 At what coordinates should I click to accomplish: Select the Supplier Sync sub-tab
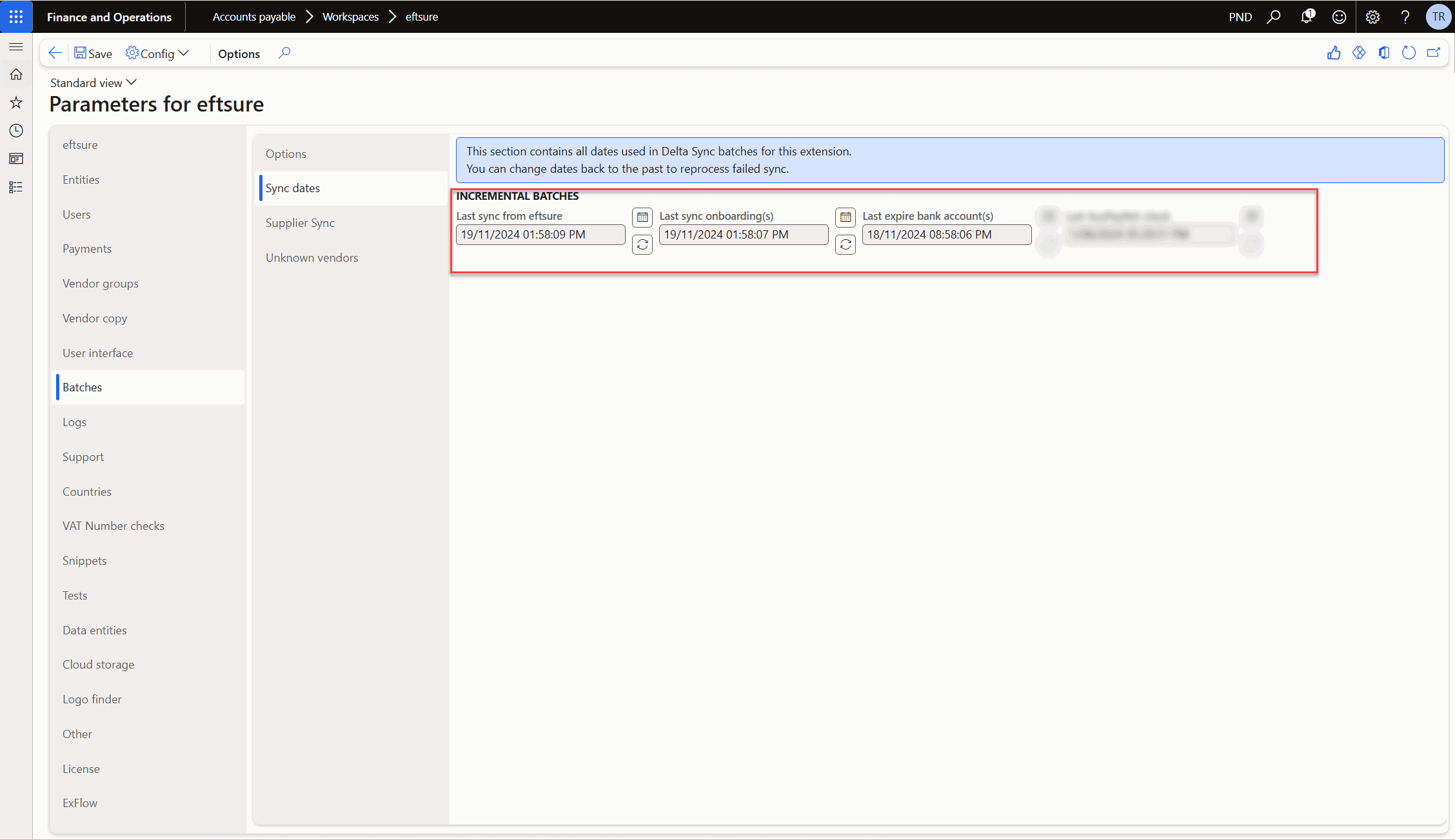pos(351,223)
